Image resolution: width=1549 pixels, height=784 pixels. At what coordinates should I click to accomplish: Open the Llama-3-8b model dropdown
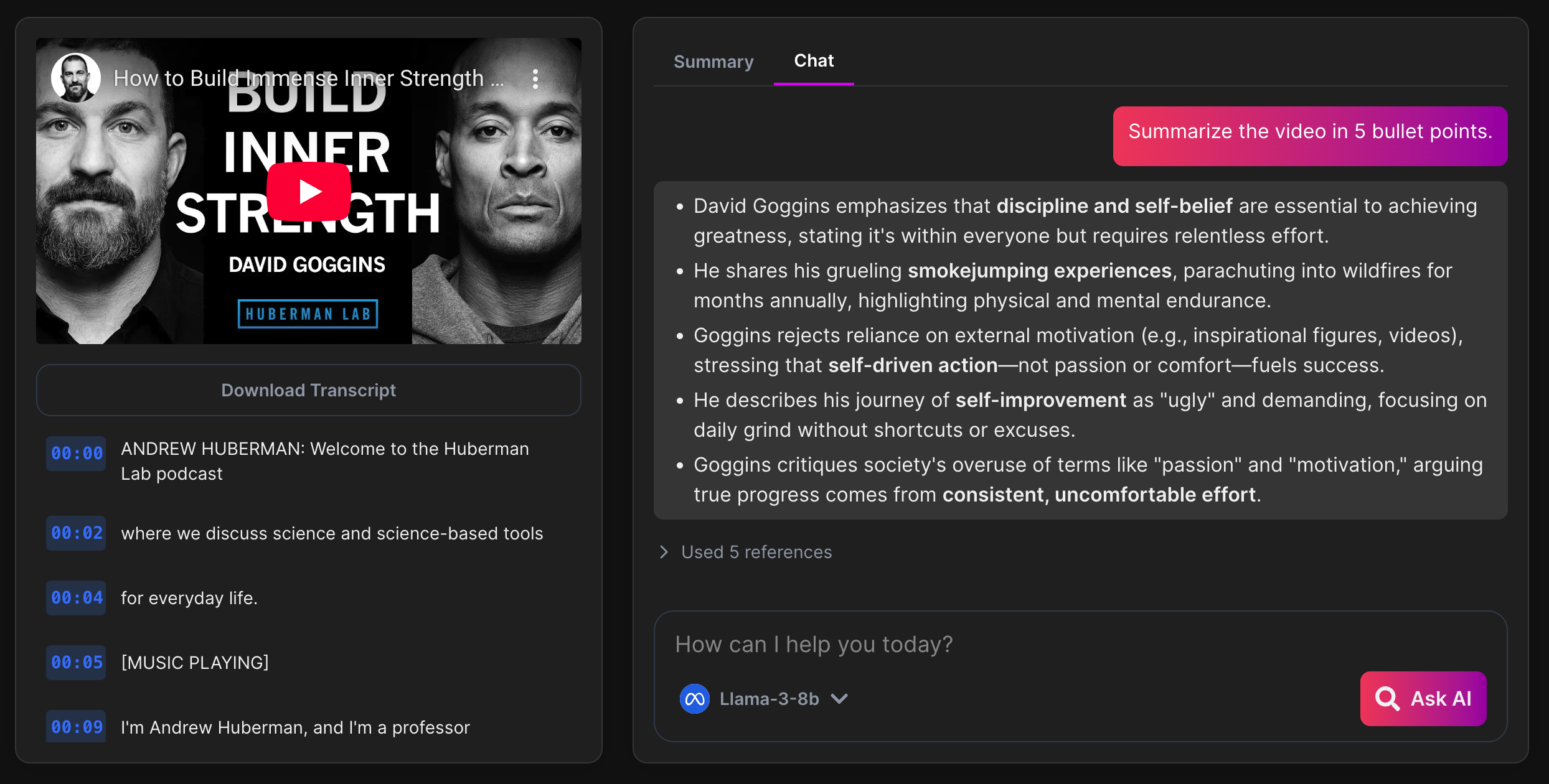(x=765, y=699)
